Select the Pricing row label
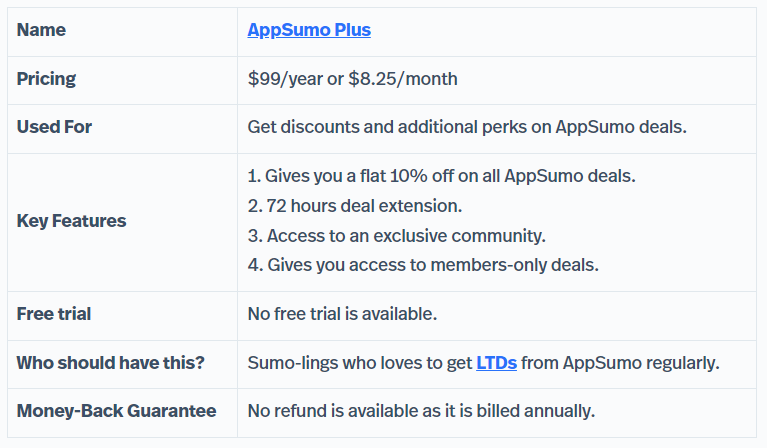 (46, 79)
